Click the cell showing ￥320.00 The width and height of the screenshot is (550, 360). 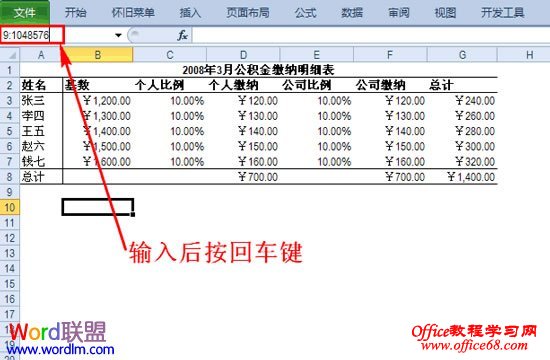pos(462,161)
